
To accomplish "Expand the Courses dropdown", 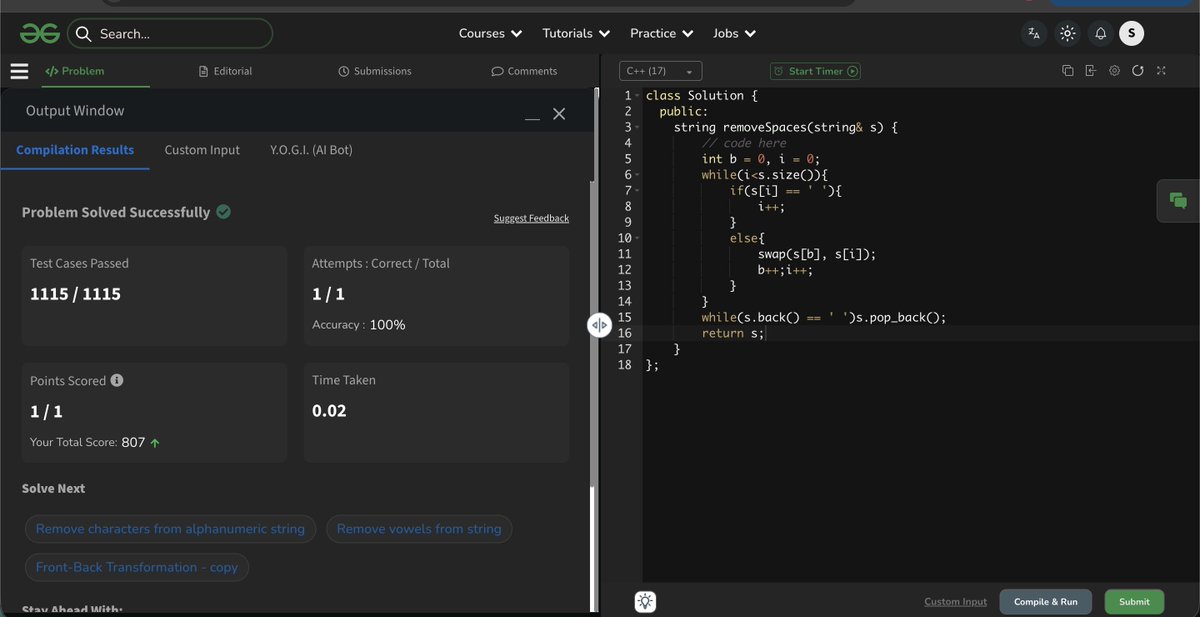I will (x=490, y=33).
